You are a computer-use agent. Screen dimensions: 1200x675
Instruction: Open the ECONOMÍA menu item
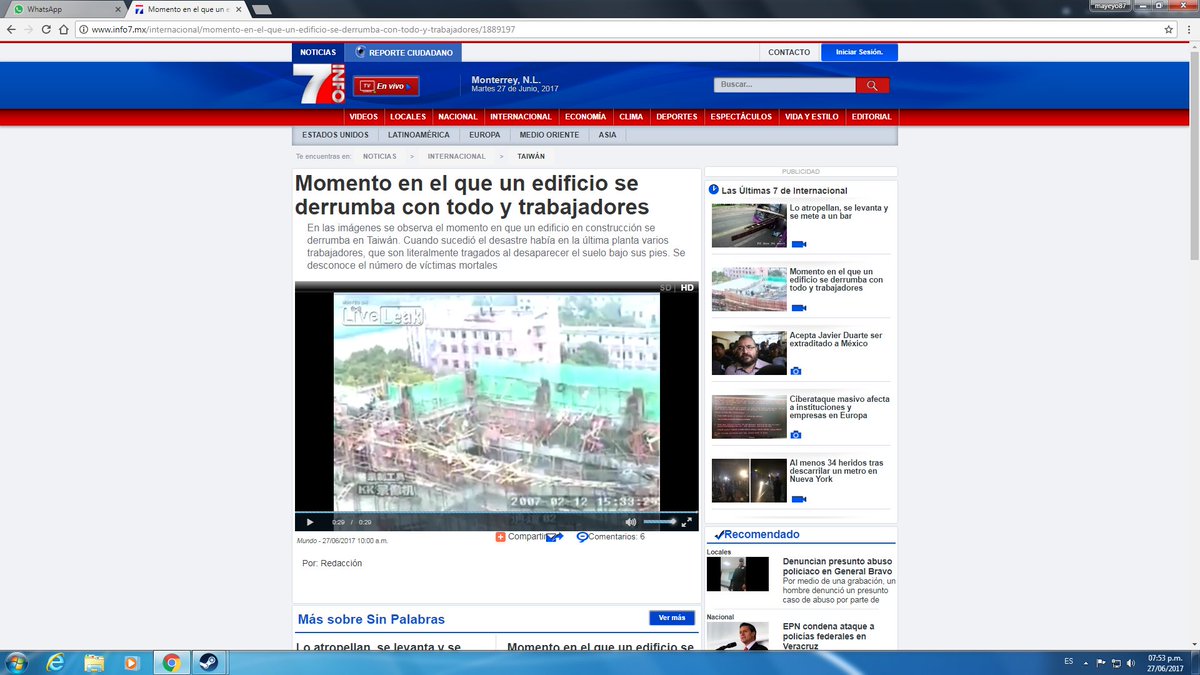pyautogui.click(x=585, y=117)
